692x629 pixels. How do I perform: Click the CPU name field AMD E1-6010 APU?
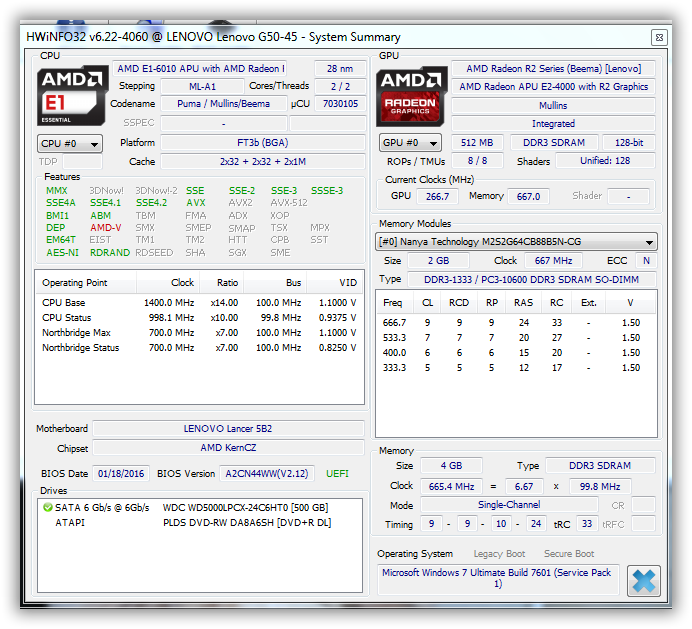tap(200, 69)
